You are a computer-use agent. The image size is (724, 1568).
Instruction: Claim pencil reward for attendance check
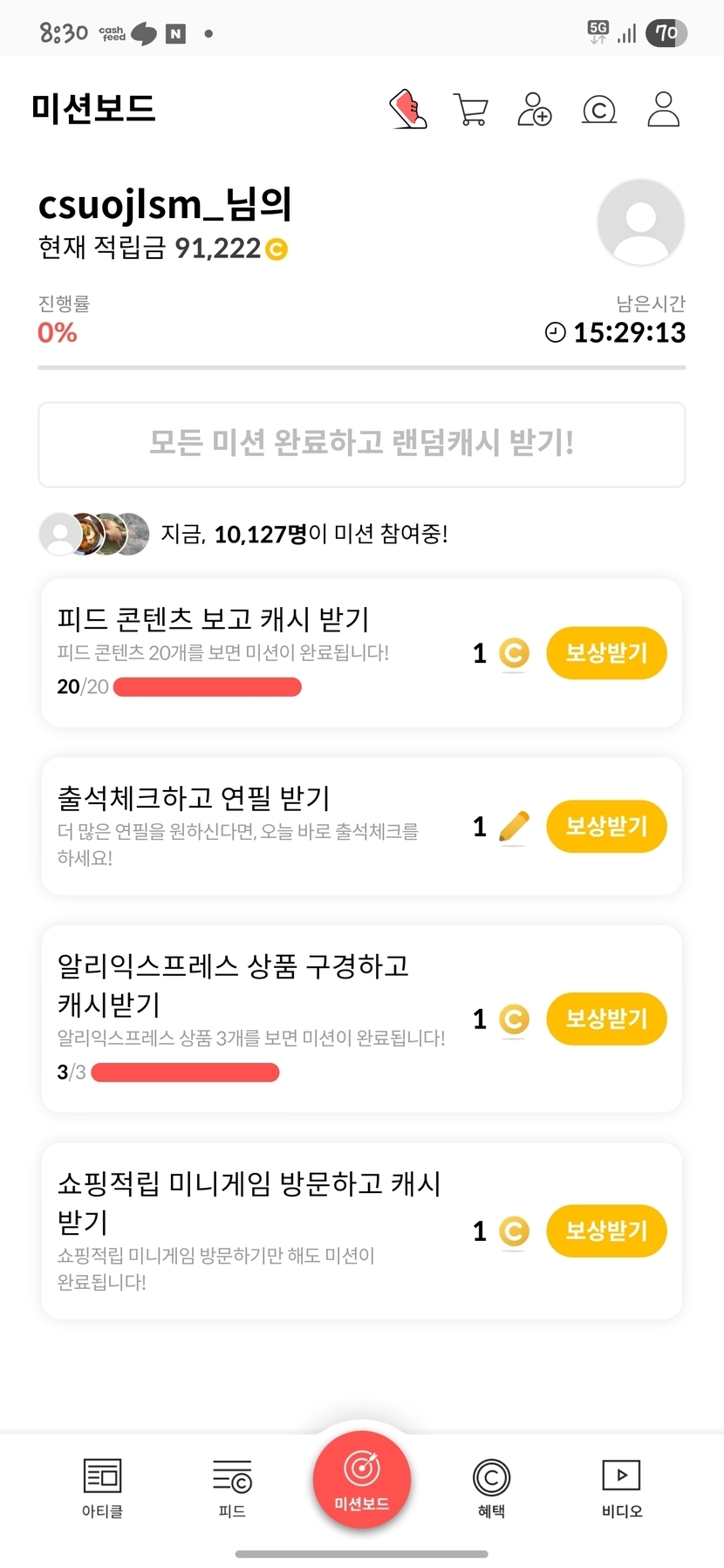tap(606, 826)
